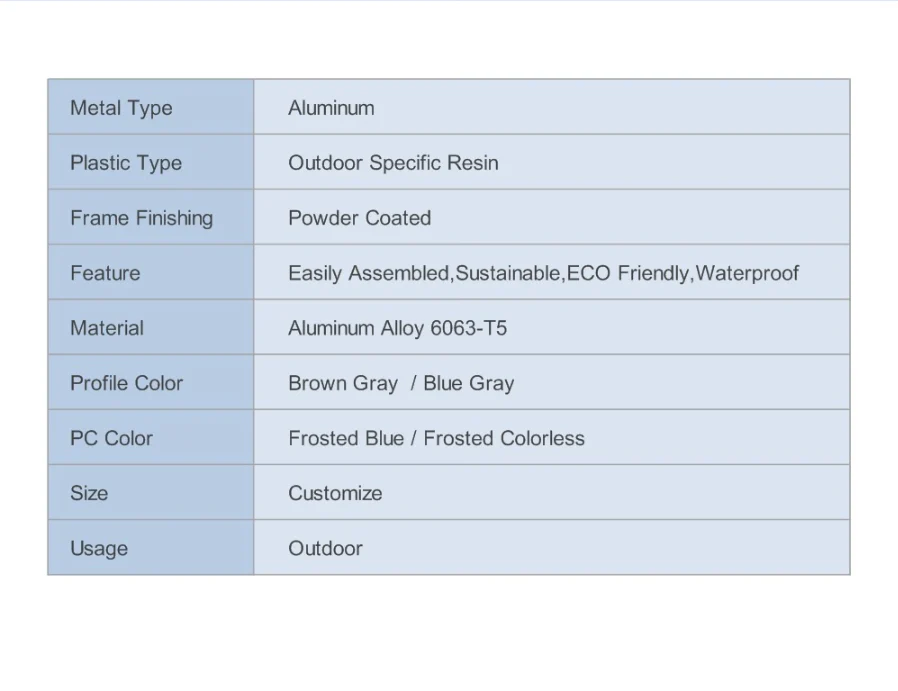Select the Aluminum Alloy 6063-T5 value

(x=397, y=328)
